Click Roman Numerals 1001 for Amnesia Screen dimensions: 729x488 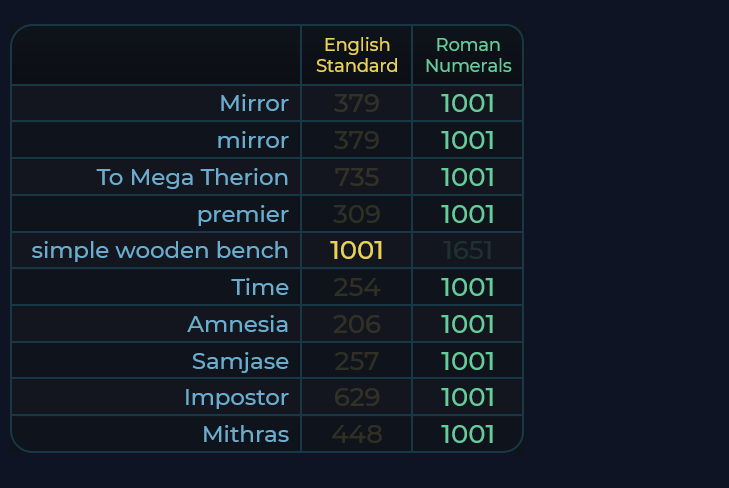click(468, 325)
